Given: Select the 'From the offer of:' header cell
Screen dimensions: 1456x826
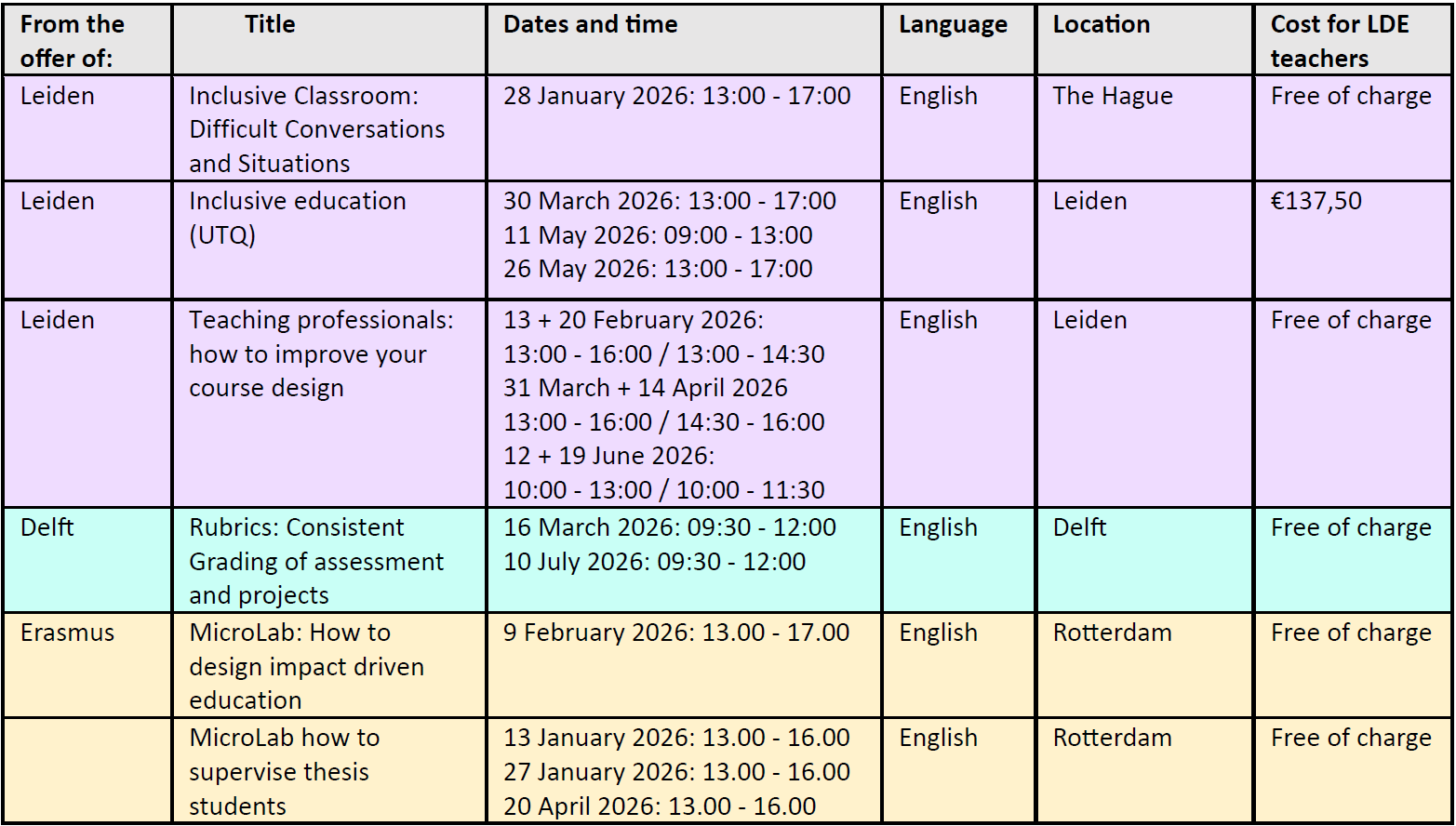Looking at the screenshot, I should pos(72,42).
